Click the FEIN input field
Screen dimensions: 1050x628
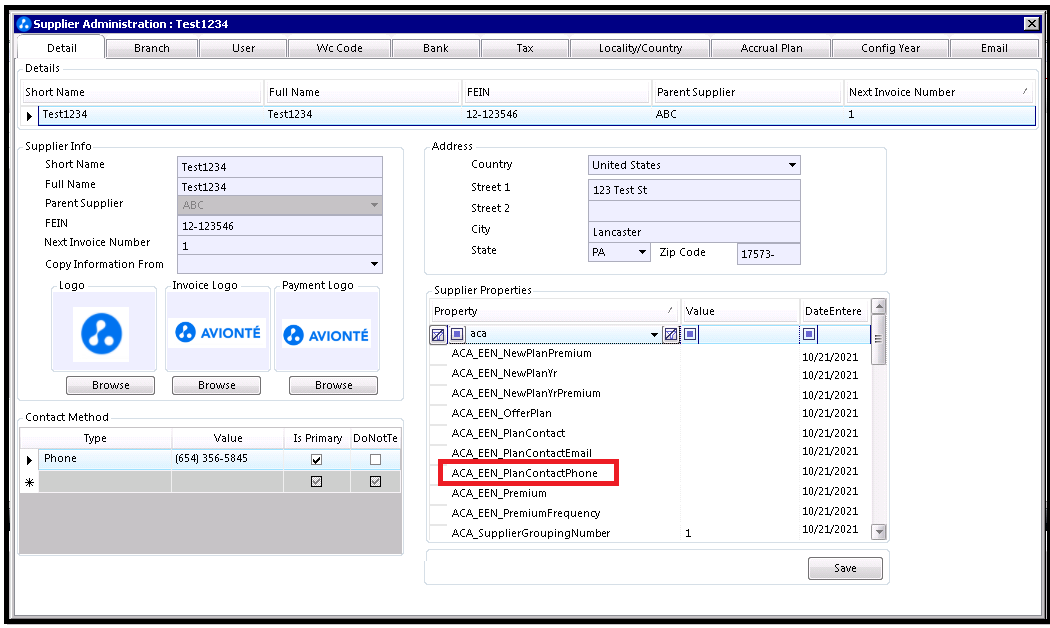pos(280,226)
